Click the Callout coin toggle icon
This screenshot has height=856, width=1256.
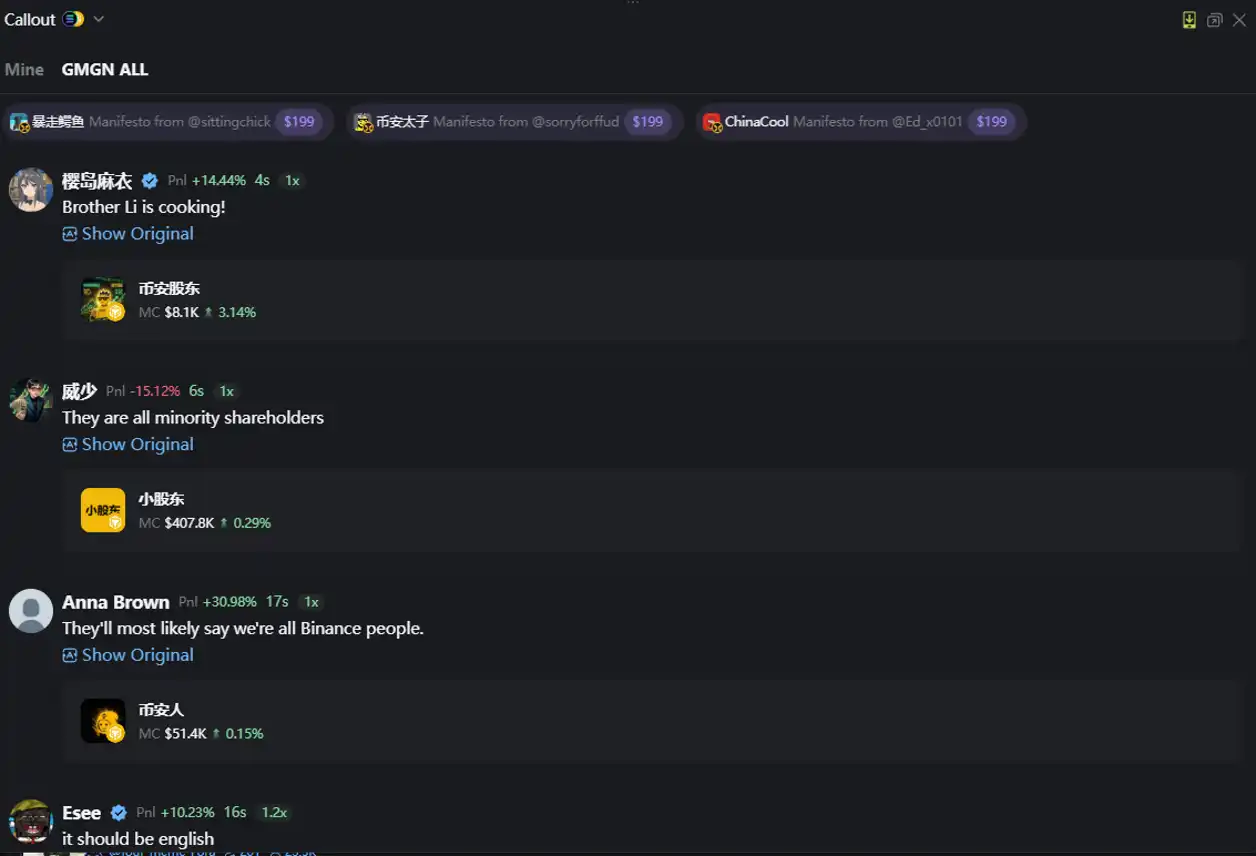click(x=73, y=19)
